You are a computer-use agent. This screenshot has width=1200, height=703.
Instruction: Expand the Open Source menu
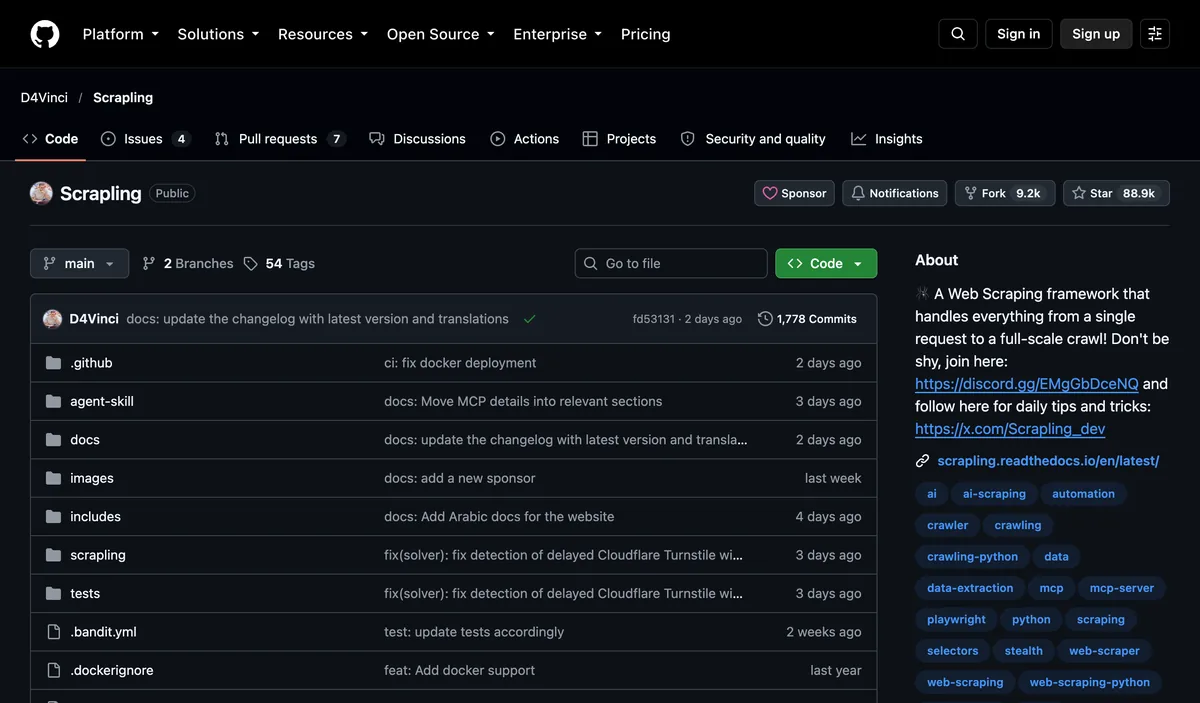point(441,34)
